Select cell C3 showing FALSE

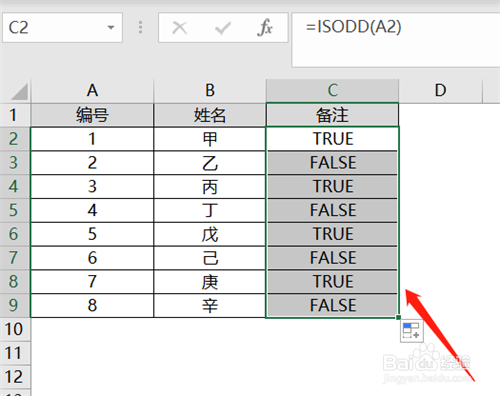click(x=332, y=163)
